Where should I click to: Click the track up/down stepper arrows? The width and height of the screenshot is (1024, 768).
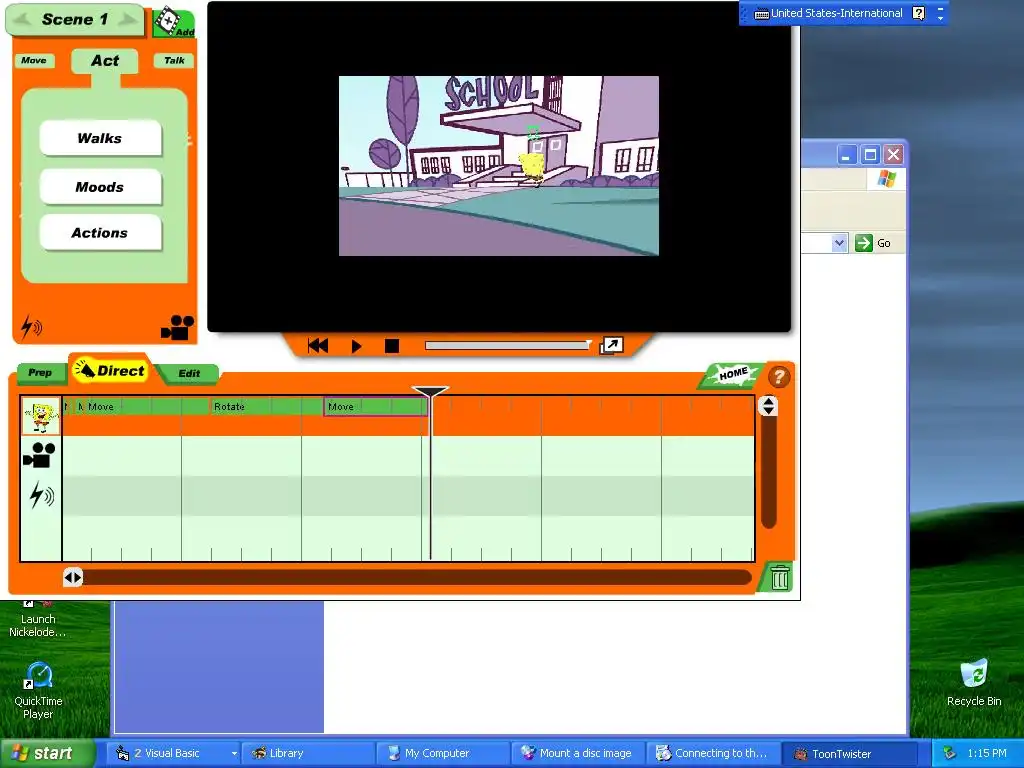coord(768,406)
